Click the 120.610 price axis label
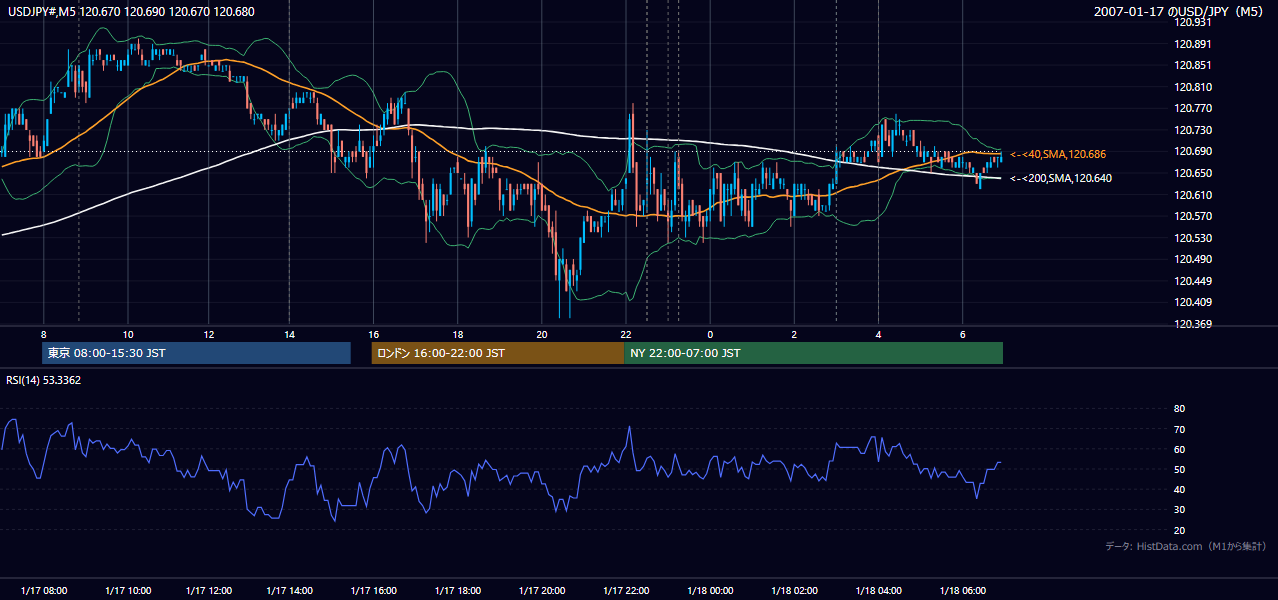Image resolution: width=1278 pixels, height=600 pixels. click(x=1193, y=195)
